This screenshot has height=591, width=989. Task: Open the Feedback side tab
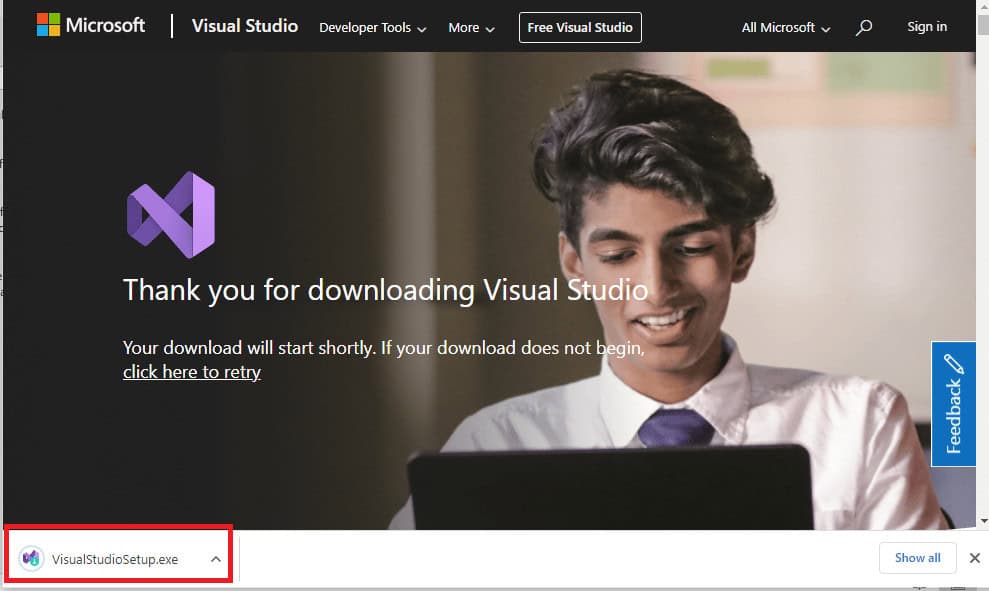[x=953, y=404]
